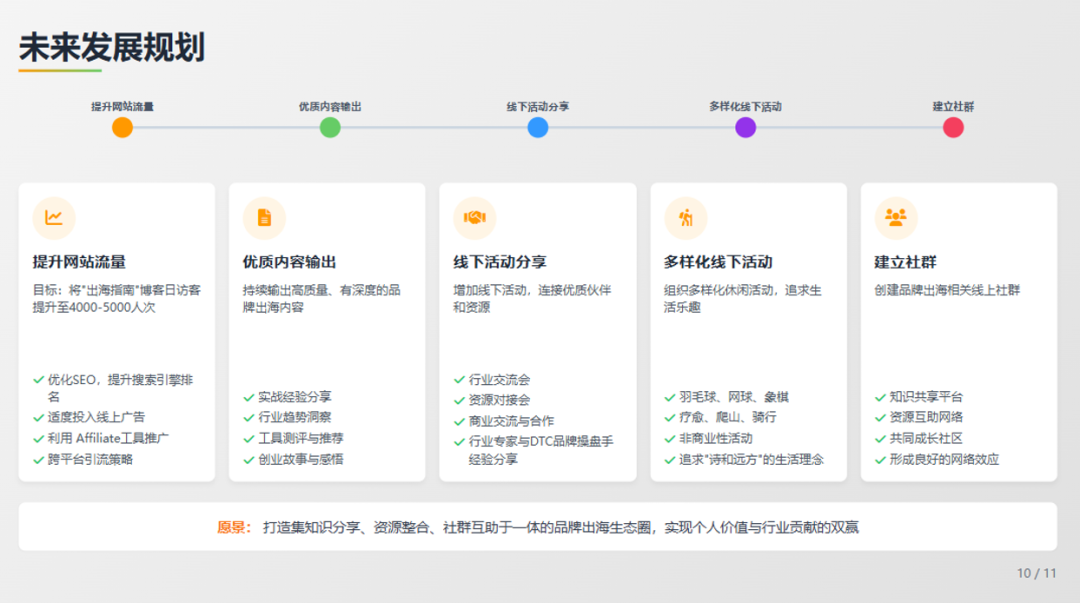Click the page indicator 10 / 11
This screenshot has height=603, width=1080.
click(1037, 573)
